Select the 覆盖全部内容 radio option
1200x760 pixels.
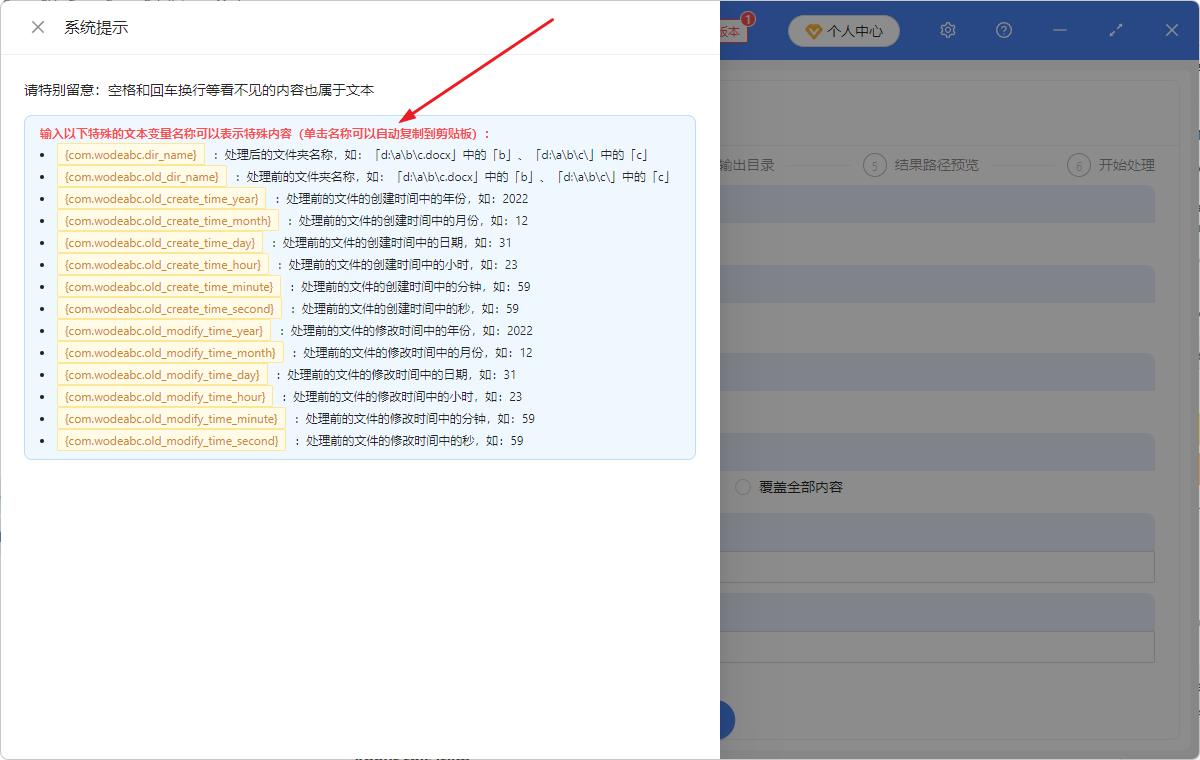coord(741,486)
